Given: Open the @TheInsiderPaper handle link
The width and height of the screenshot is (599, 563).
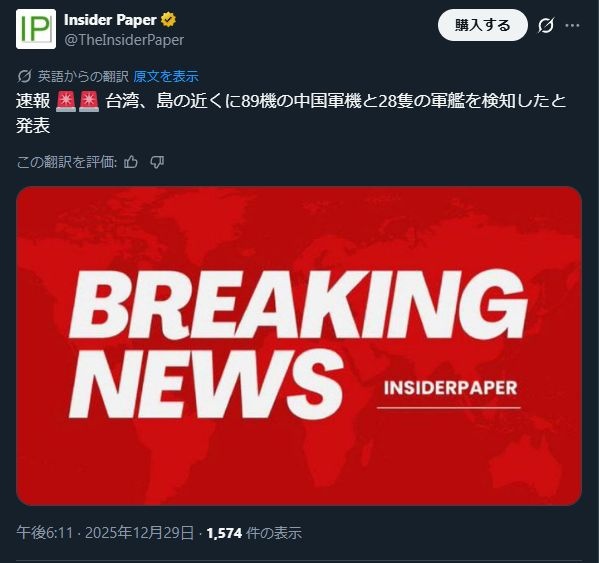Looking at the screenshot, I should pos(124,40).
